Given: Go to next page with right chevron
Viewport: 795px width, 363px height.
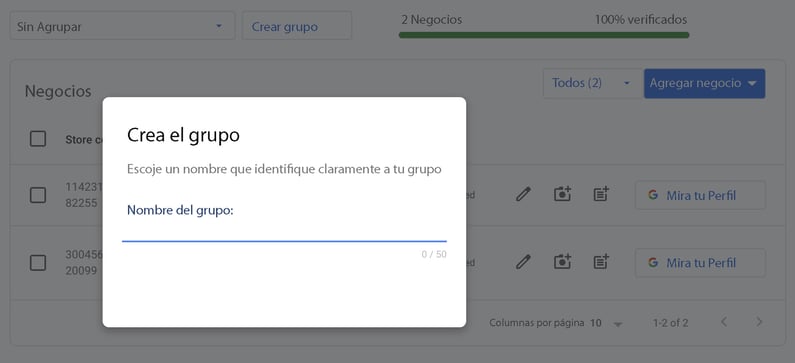Looking at the screenshot, I should point(759,322).
